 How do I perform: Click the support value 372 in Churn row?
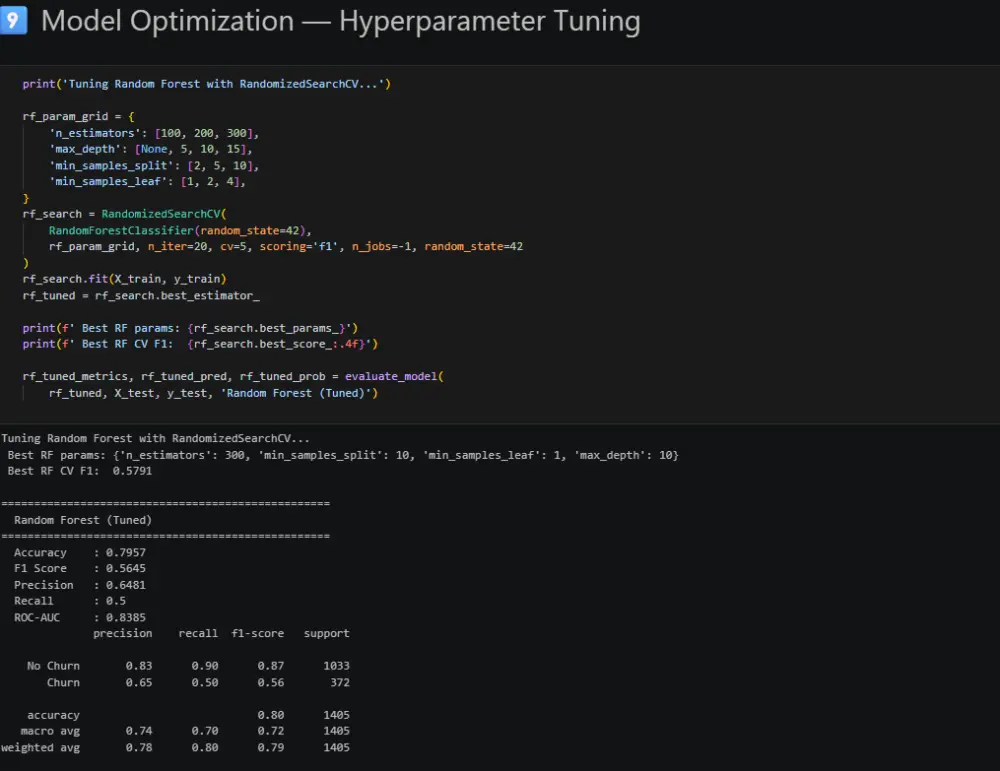[x=339, y=683]
